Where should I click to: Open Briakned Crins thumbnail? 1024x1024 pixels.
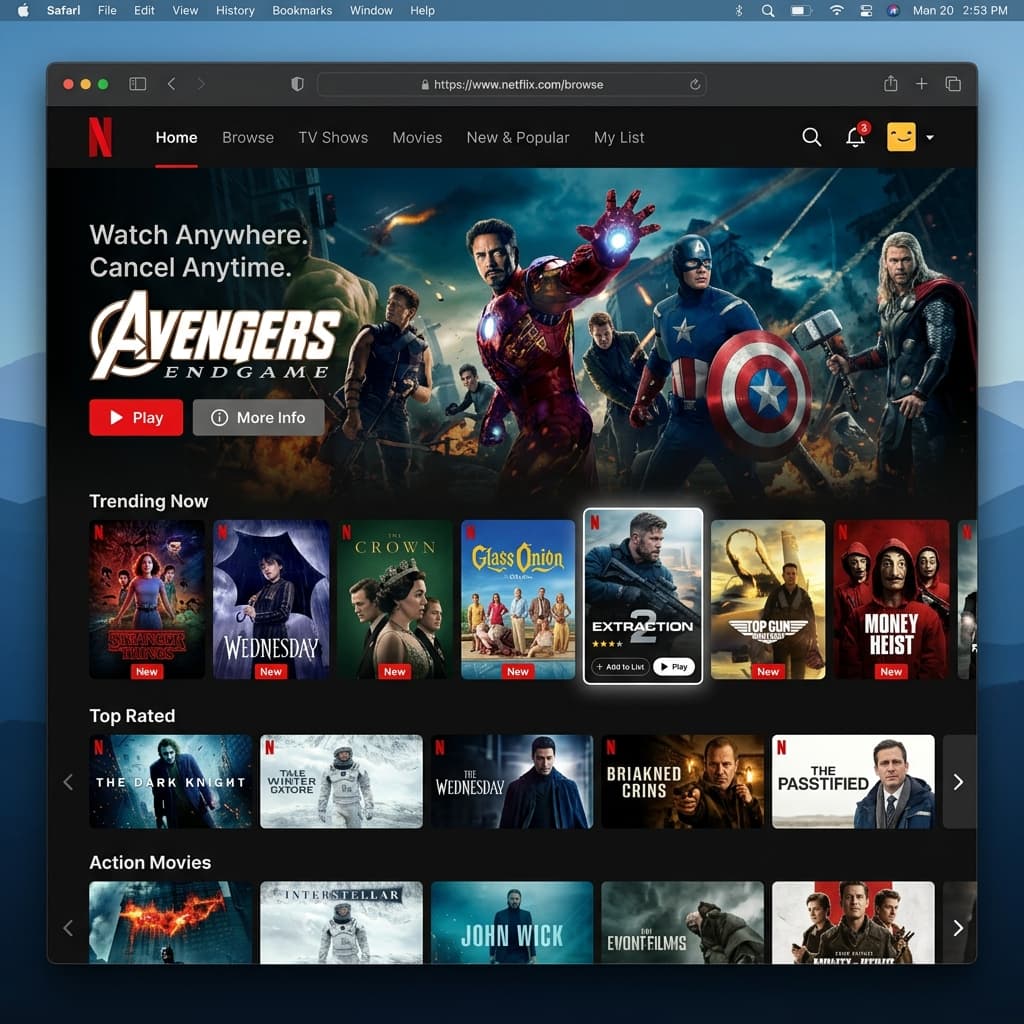pyautogui.click(x=682, y=782)
